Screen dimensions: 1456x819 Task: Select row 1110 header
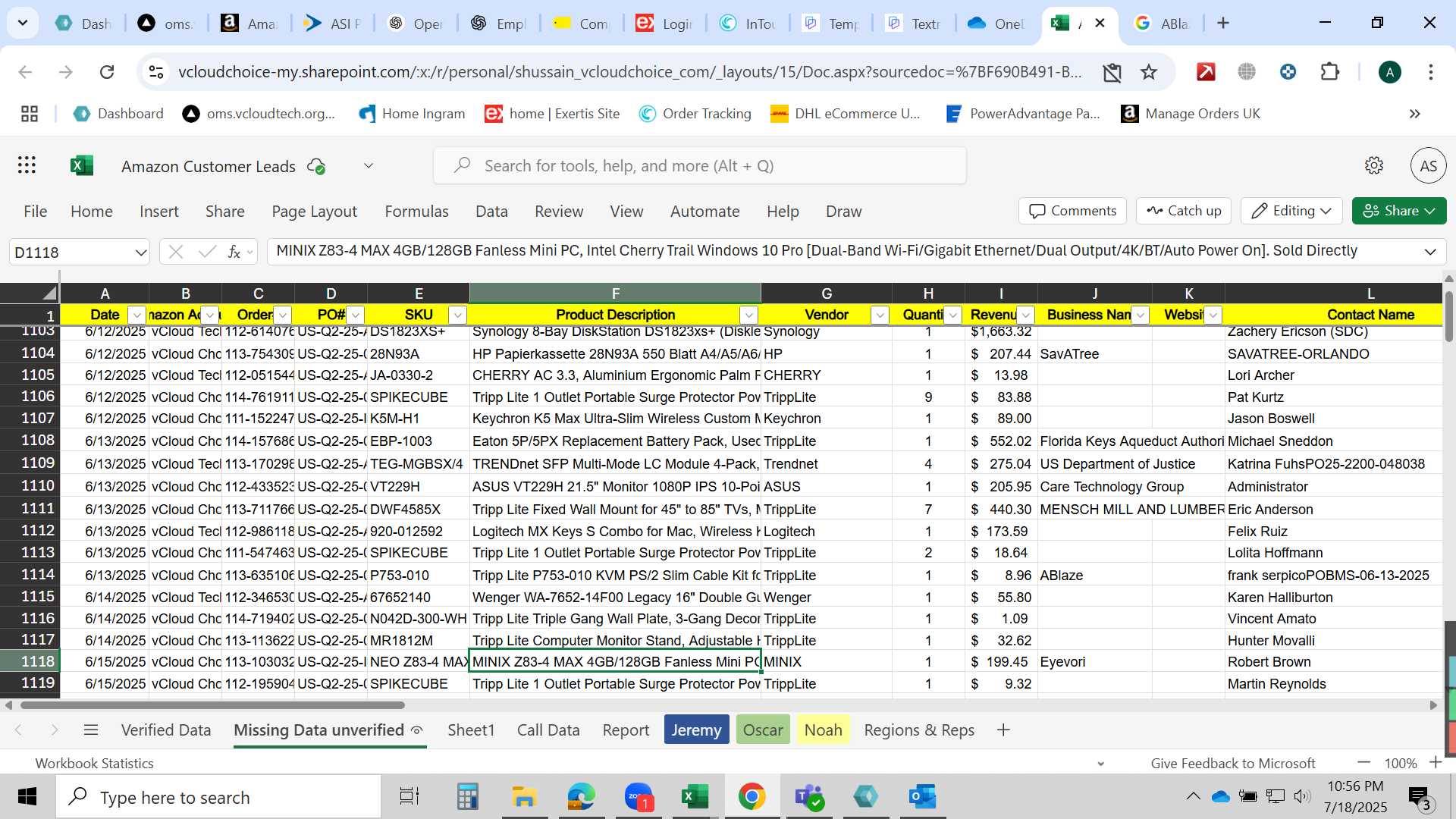30,486
